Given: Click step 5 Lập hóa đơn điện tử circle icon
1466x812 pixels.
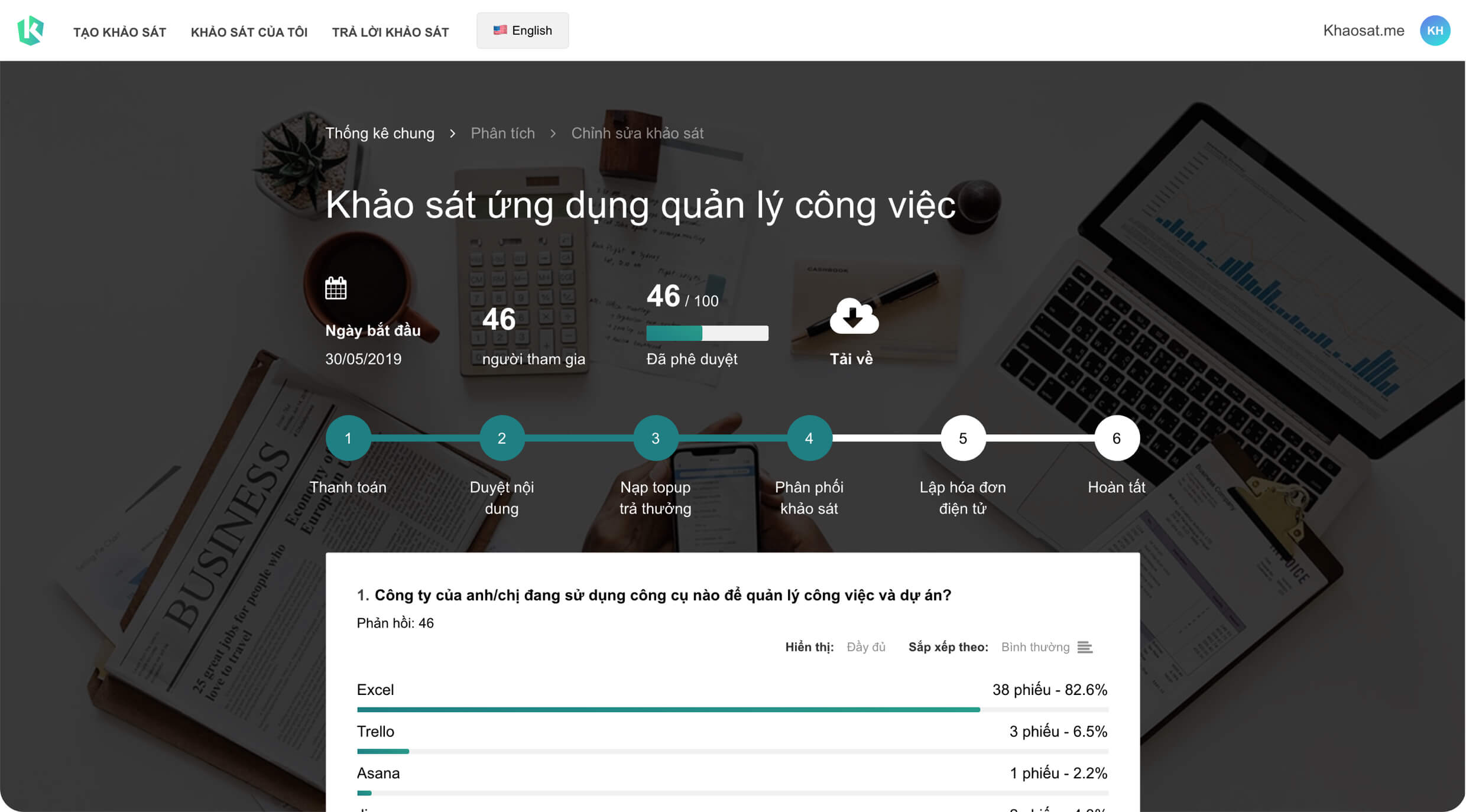Looking at the screenshot, I should tap(961, 438).
